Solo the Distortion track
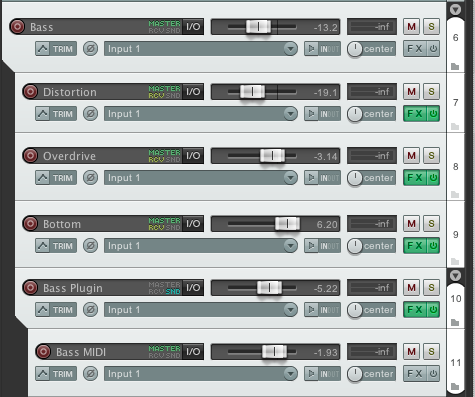The image size is (475, 397). (431, 92)
